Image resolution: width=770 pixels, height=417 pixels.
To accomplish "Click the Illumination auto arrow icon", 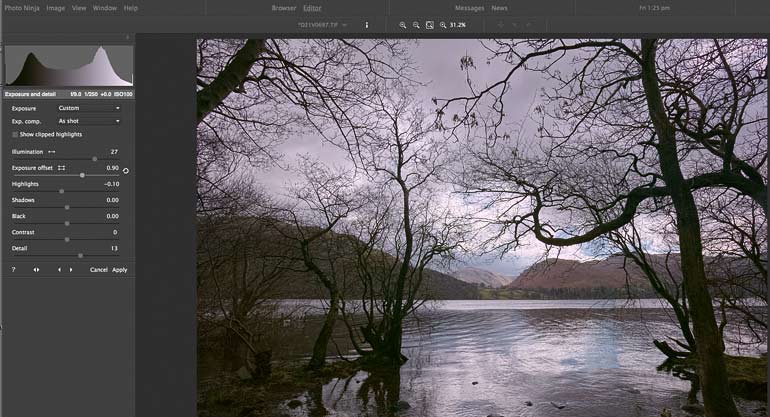I will [52, 152].
